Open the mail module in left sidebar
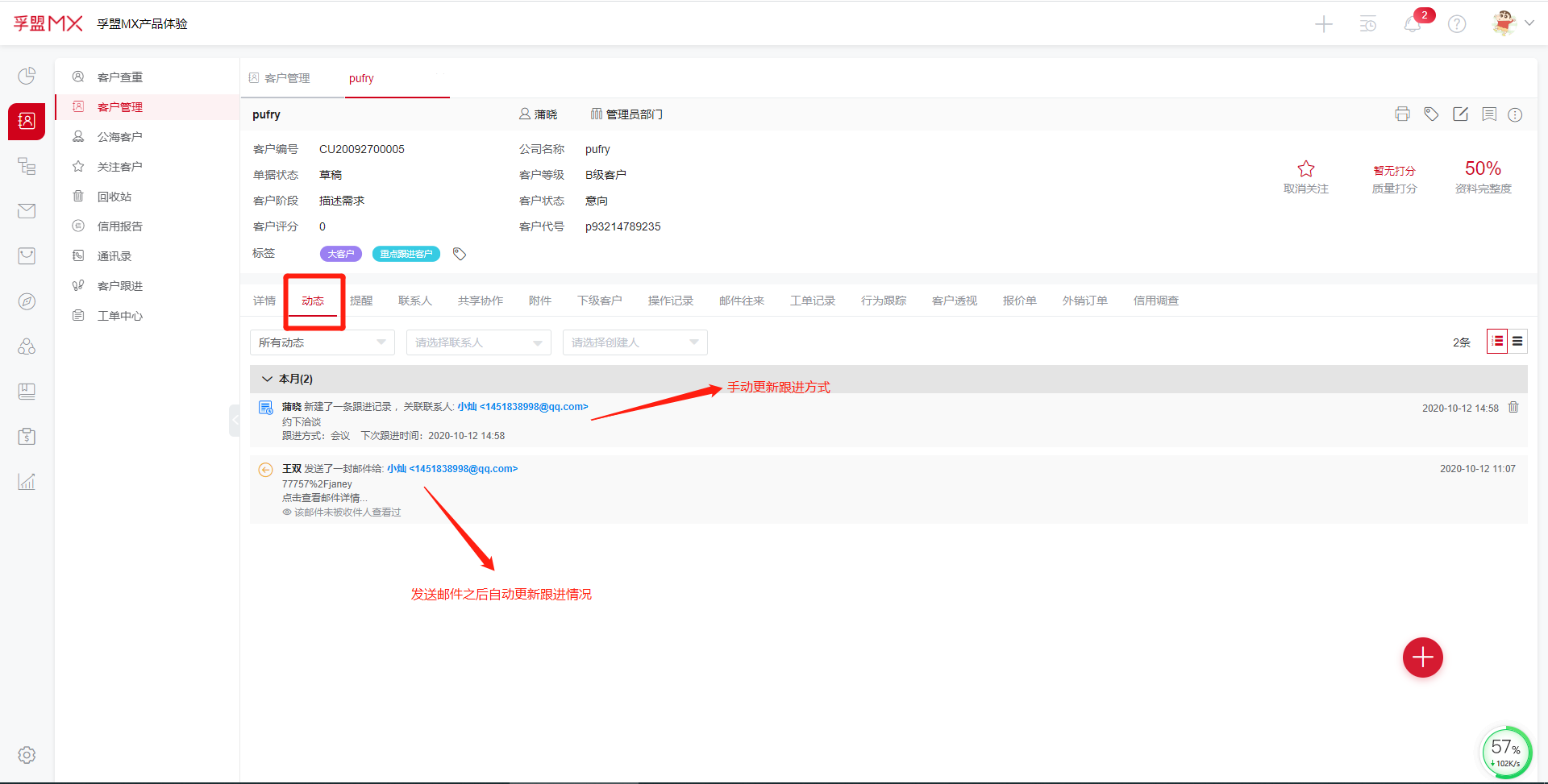This screenshot has height=784, width=1548. [27, 211]
